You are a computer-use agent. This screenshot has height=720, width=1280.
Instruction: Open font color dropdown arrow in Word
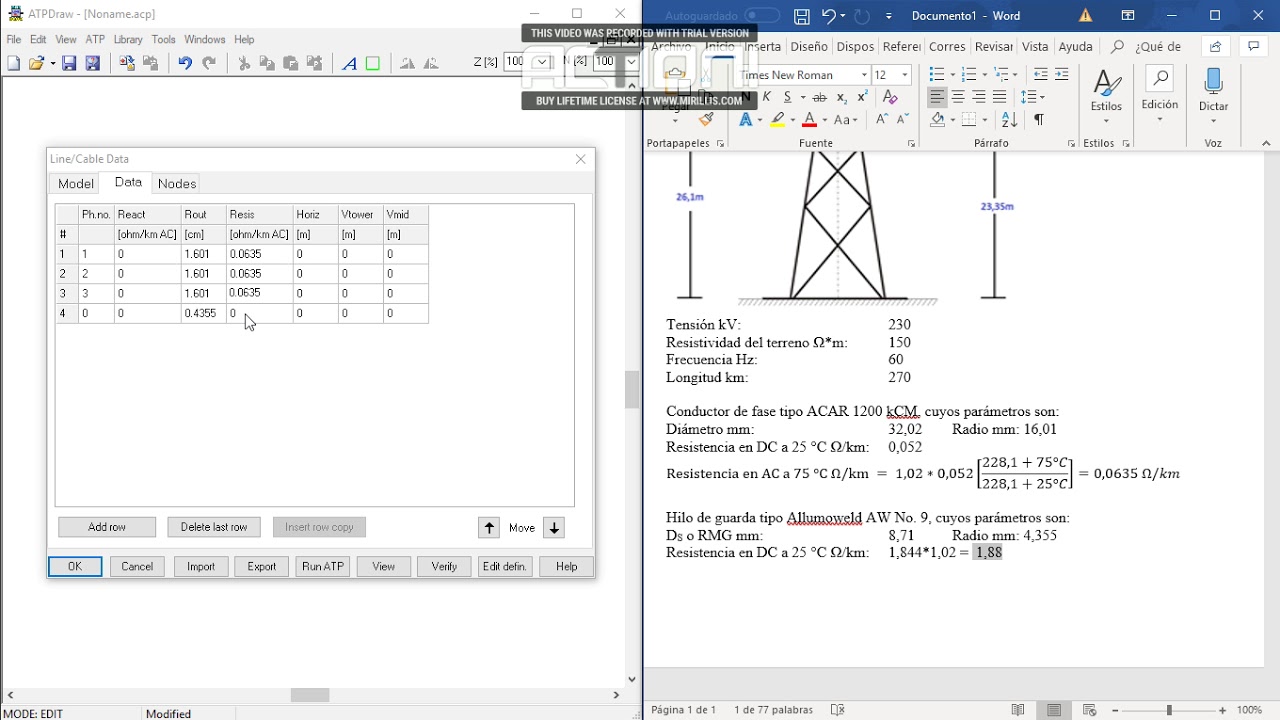tap(824, 120)
